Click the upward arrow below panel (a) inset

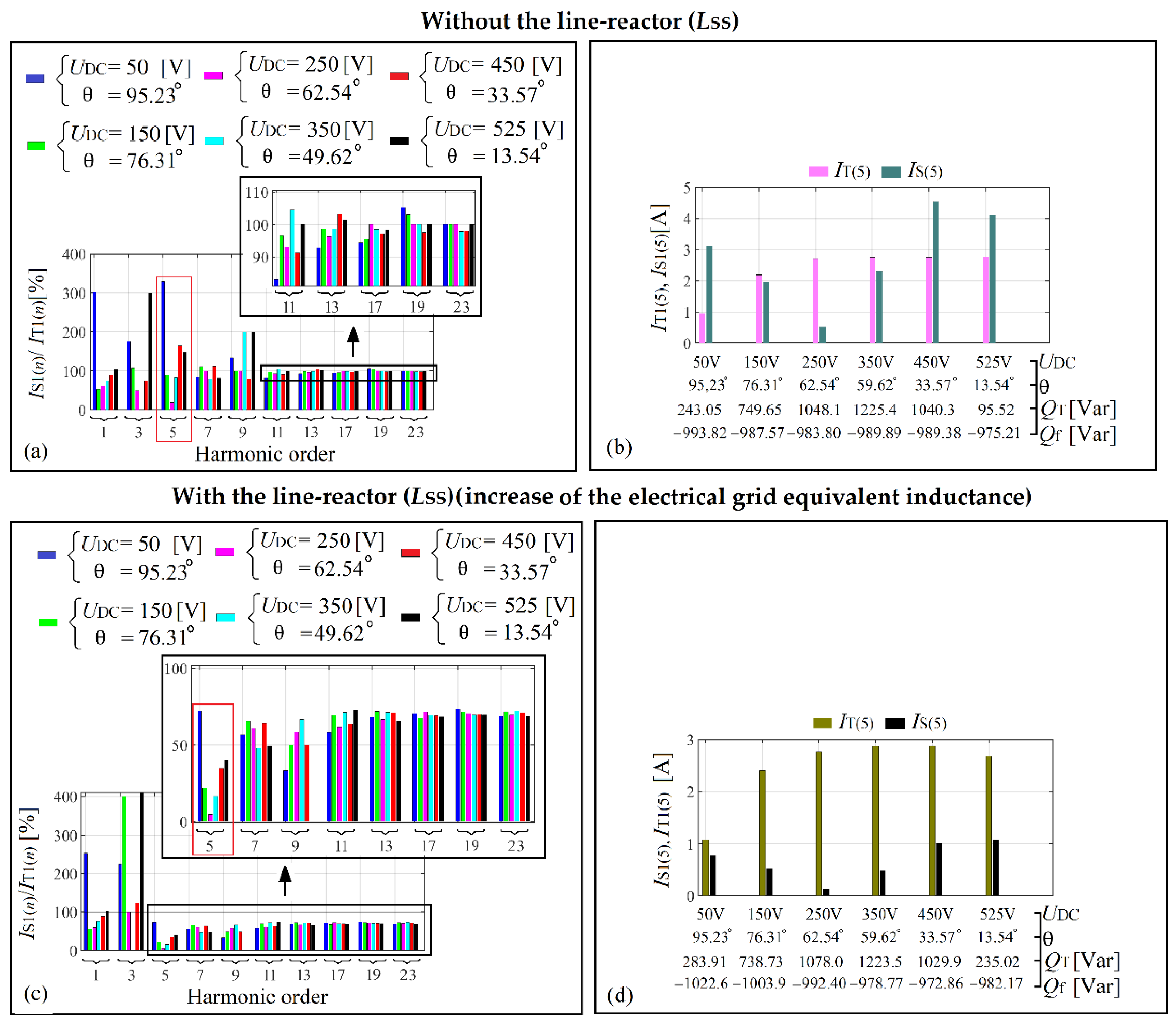(353, 341)
